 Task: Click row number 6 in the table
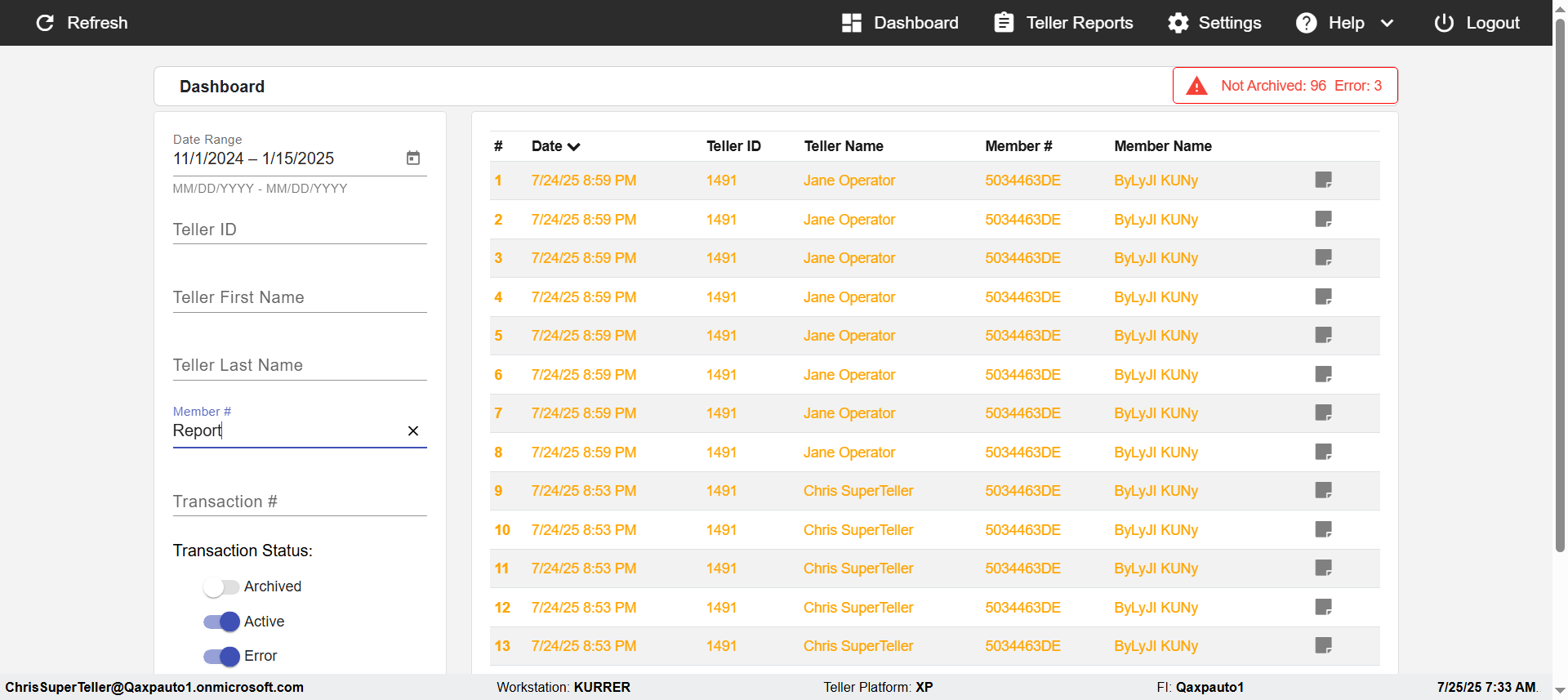(x=498, y=375)
